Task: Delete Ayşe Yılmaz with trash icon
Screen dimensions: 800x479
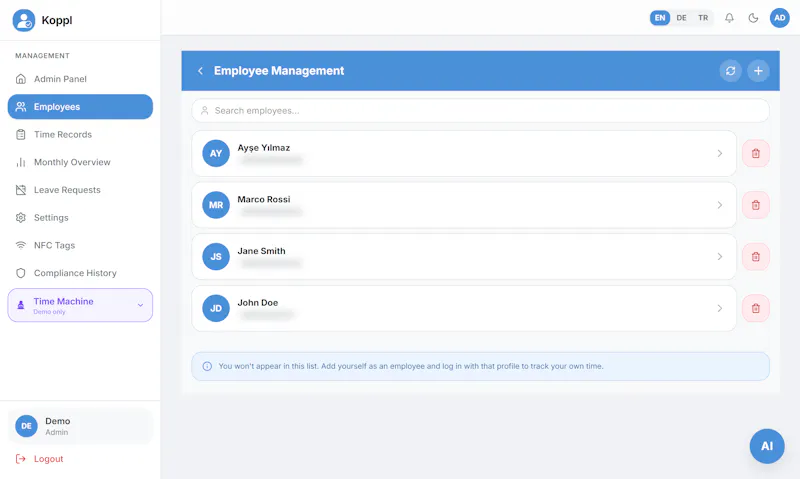Action: (x=756, y=154)
